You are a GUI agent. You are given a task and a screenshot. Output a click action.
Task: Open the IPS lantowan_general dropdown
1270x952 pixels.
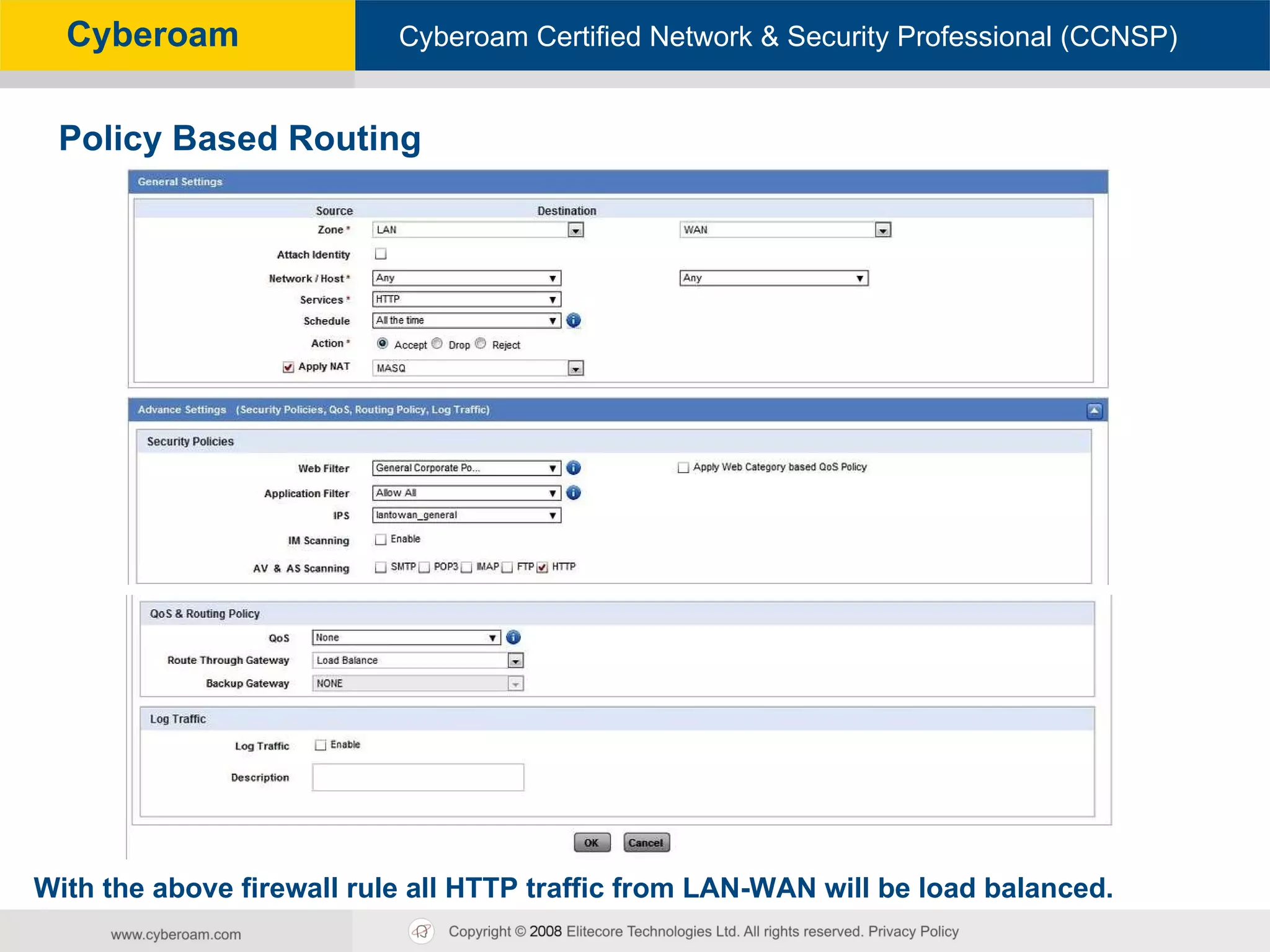pyautogui.click(x=467, y=515)
